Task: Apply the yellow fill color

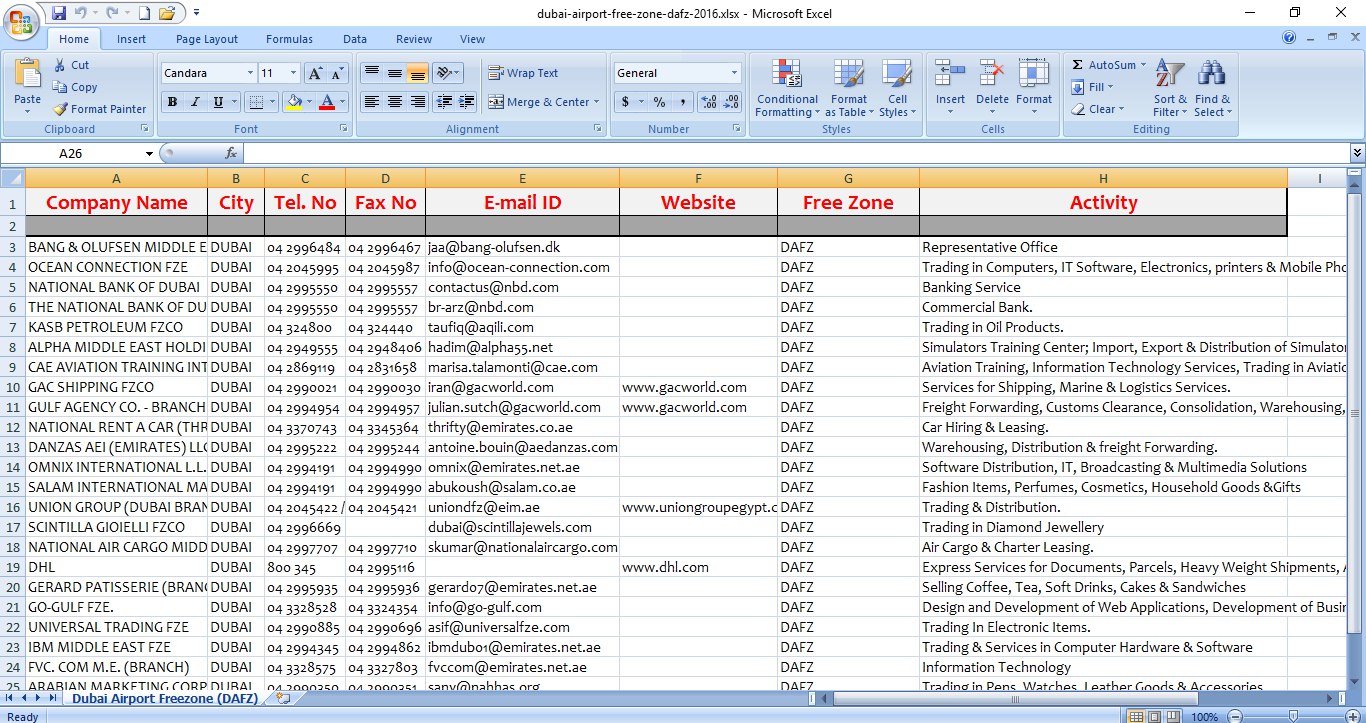Action: tap(294, 102)
